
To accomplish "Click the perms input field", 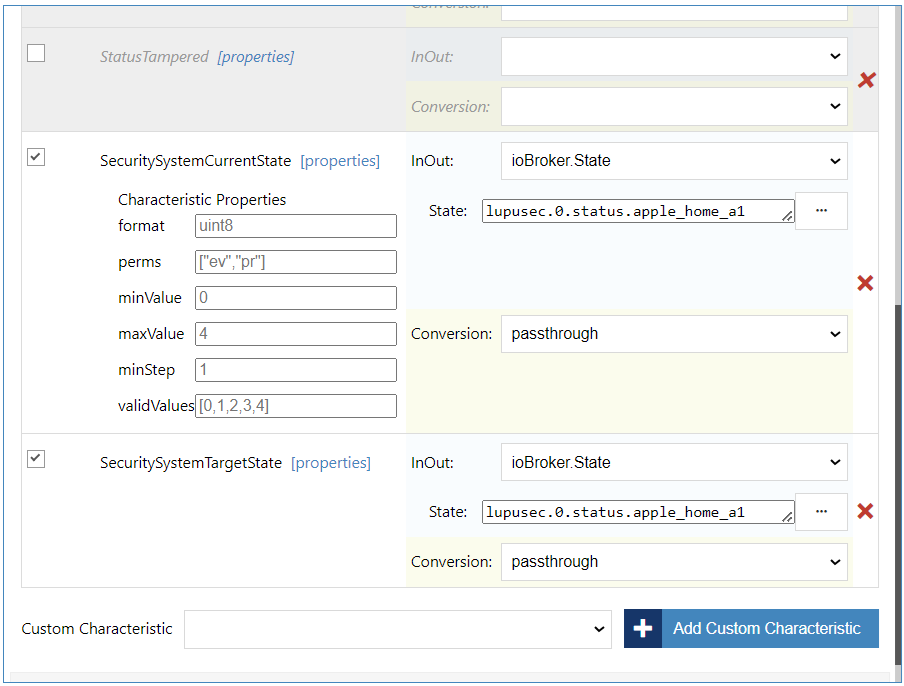I will [x=296, y=262].
